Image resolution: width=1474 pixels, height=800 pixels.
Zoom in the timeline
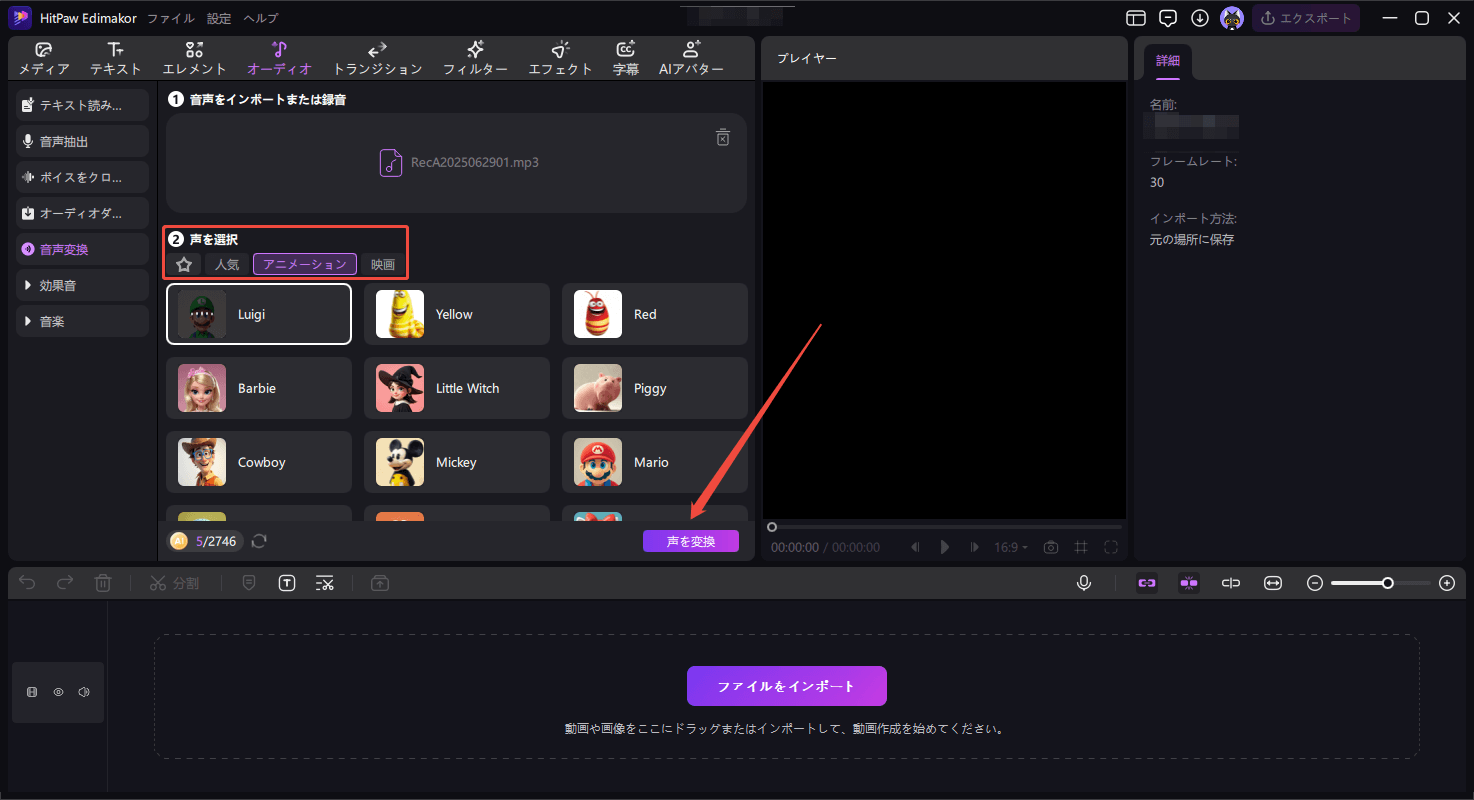click(1447, 583)
